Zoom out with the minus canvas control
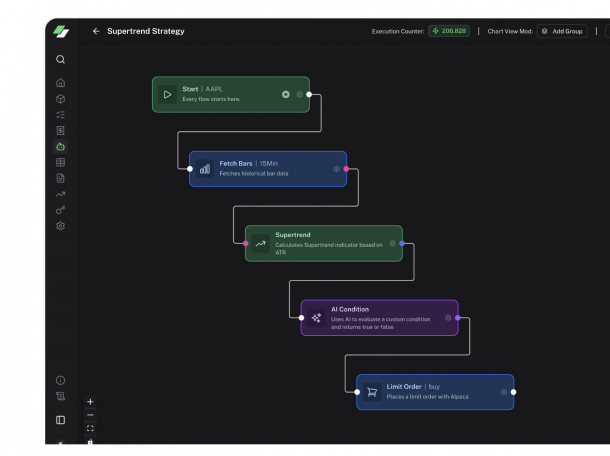Screen dimensions: 610x456 coord(90,415)
